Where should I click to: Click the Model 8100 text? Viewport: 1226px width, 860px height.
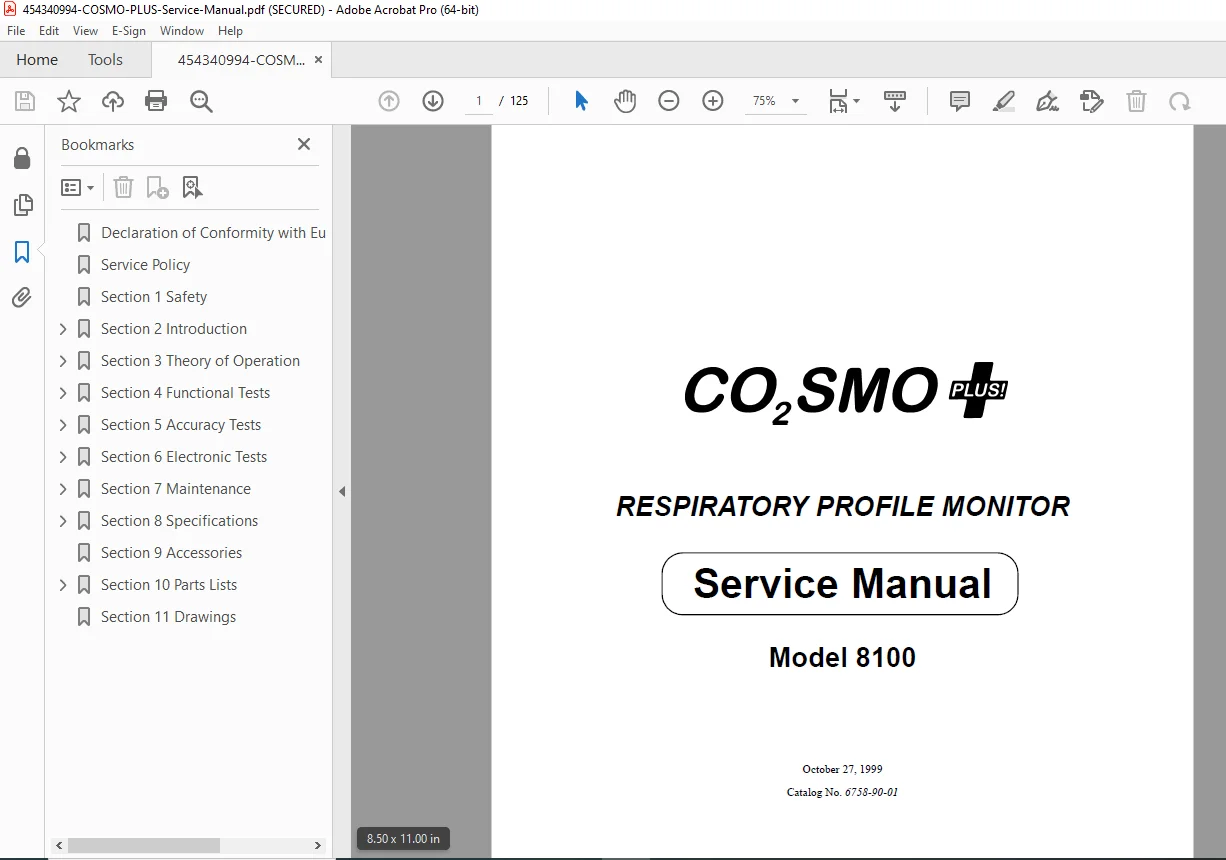pyautogui.click(x=842, y=657)
